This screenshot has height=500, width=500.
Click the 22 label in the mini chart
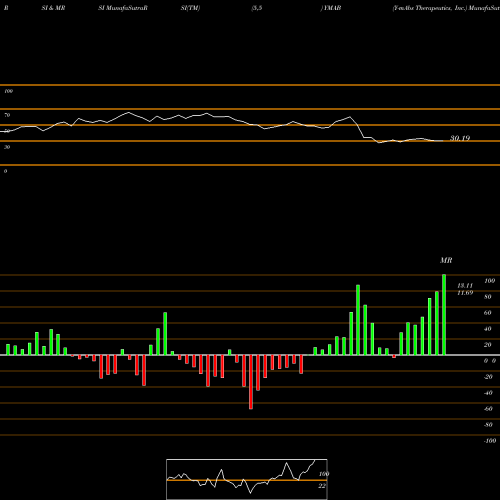click(322, 486)
